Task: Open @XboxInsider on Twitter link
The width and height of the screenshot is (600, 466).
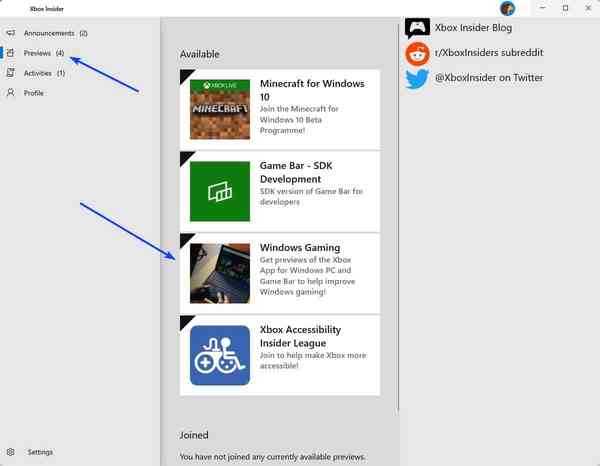Action: [x=489, y=78]
